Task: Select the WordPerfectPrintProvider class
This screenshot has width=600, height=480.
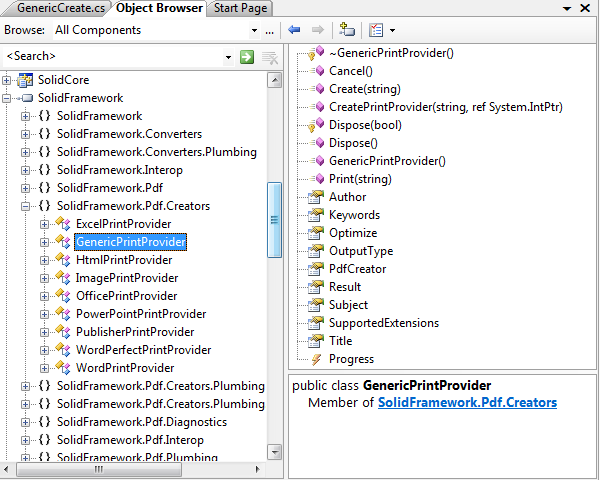Action: coord(143,350)
